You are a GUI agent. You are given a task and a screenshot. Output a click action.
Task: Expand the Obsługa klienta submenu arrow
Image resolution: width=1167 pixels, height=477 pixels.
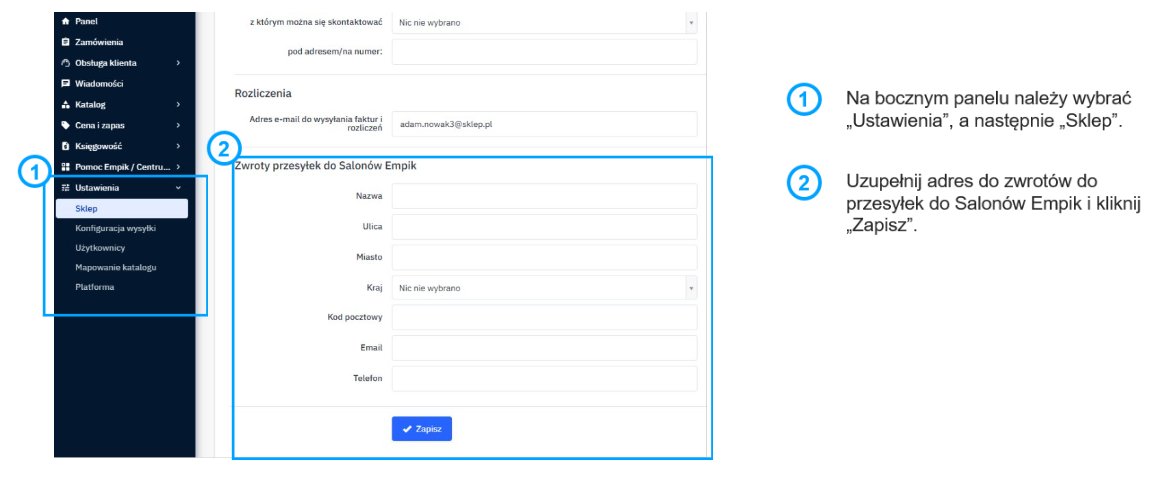click(178, 63)
